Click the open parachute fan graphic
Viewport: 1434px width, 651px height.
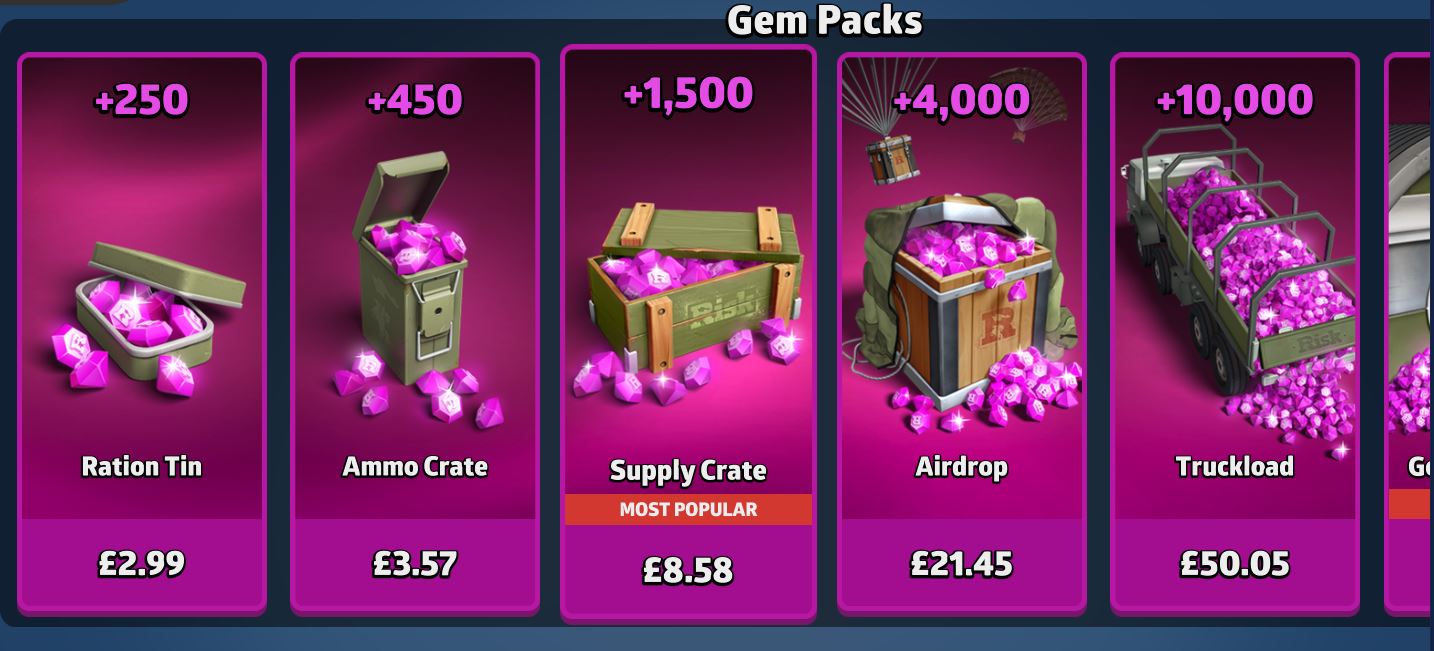pyautogui.click(x=1030, y=103)
